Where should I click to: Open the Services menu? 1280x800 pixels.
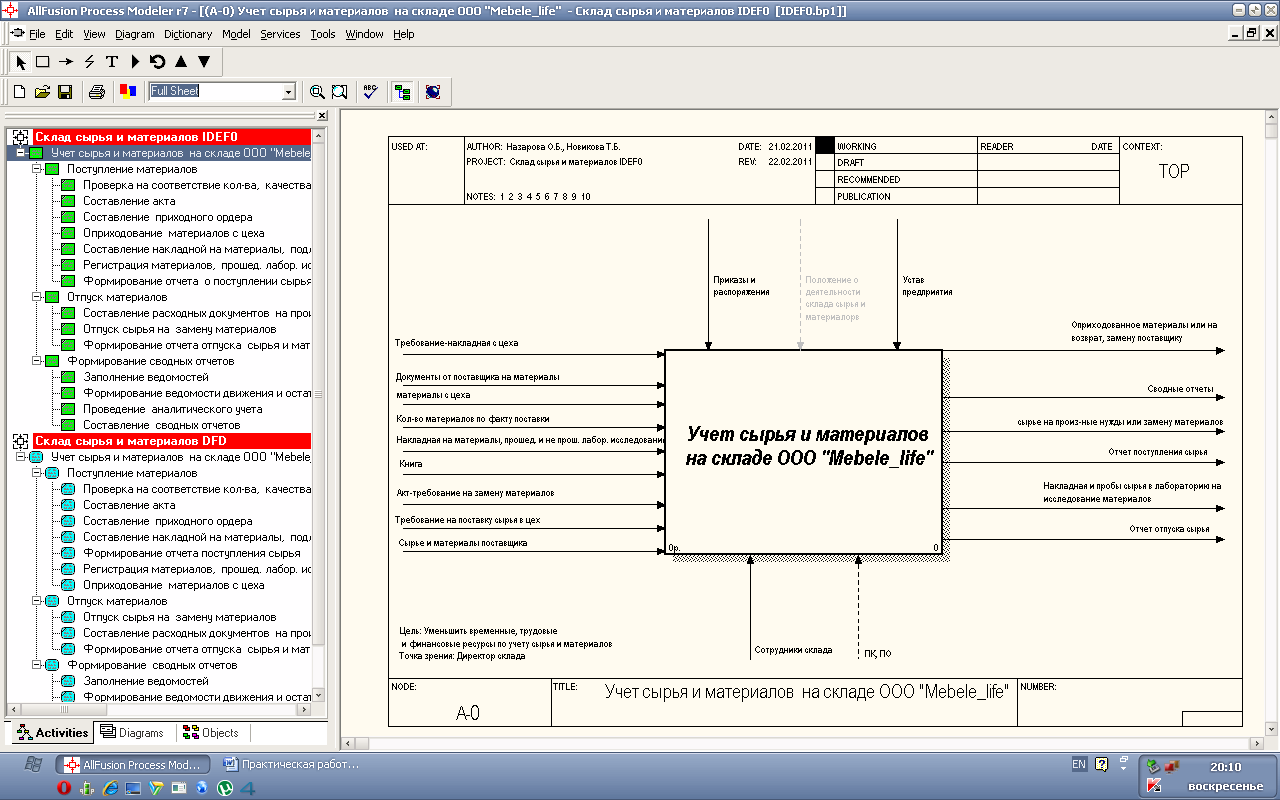point(280,34)
